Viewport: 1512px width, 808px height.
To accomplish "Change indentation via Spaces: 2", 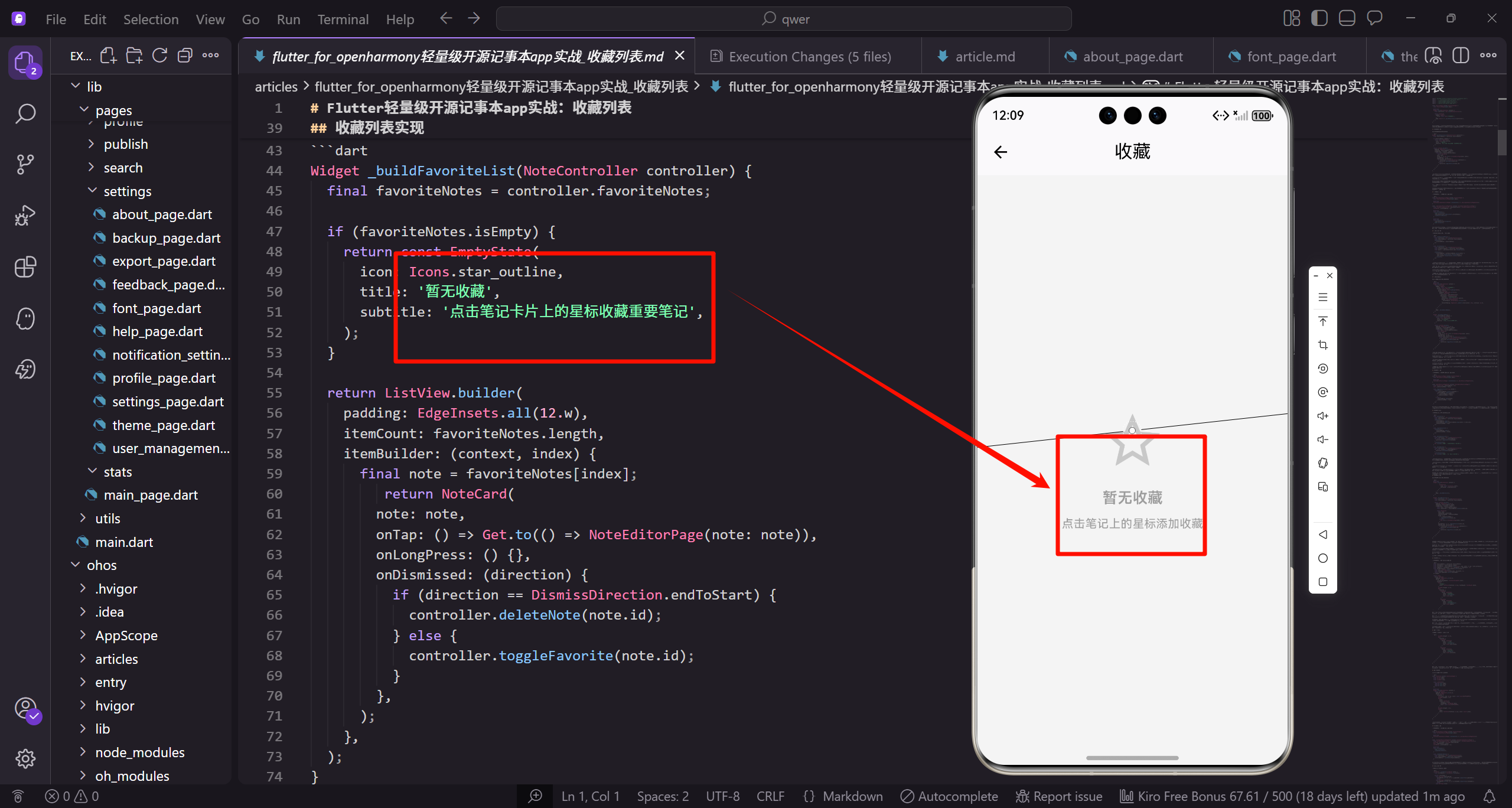I will 663,796.
